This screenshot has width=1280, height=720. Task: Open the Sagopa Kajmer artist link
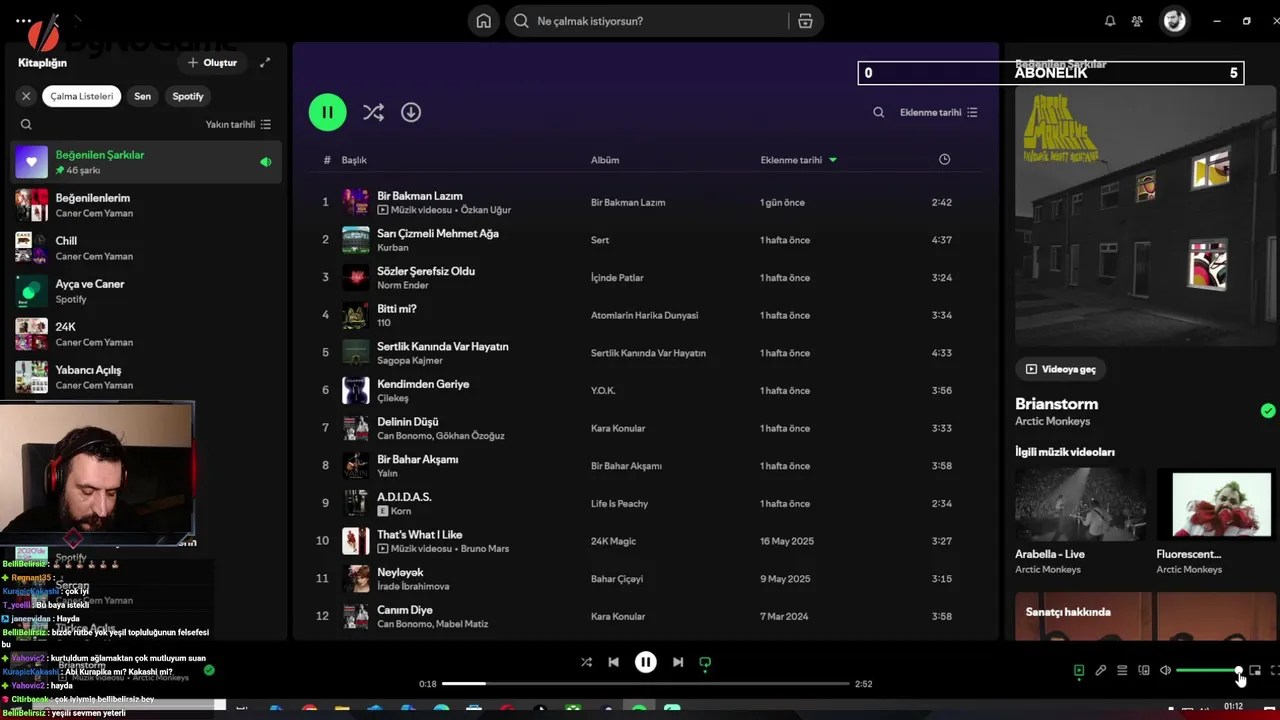click(409, 361)
